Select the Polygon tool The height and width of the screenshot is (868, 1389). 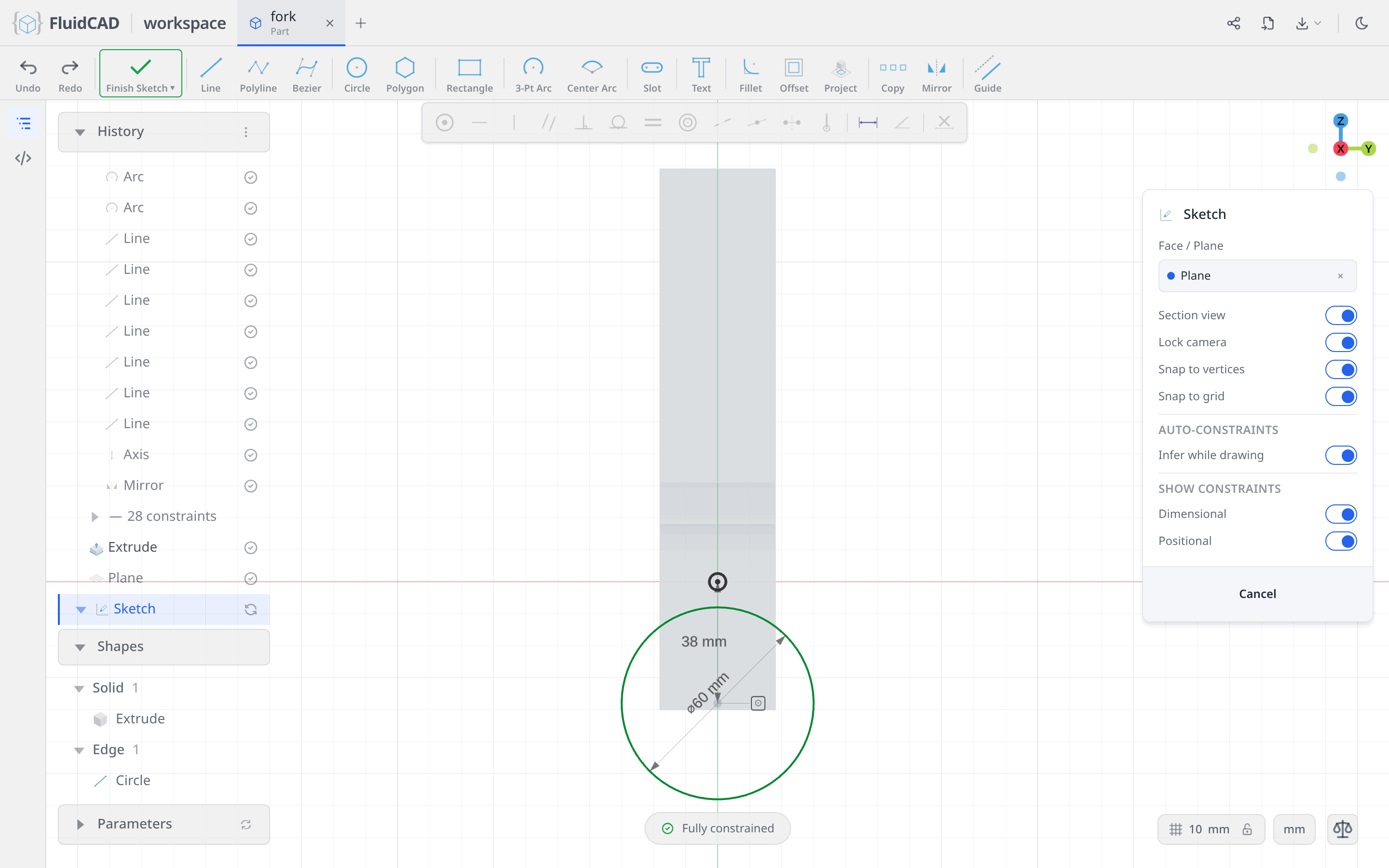click(405, 74)
